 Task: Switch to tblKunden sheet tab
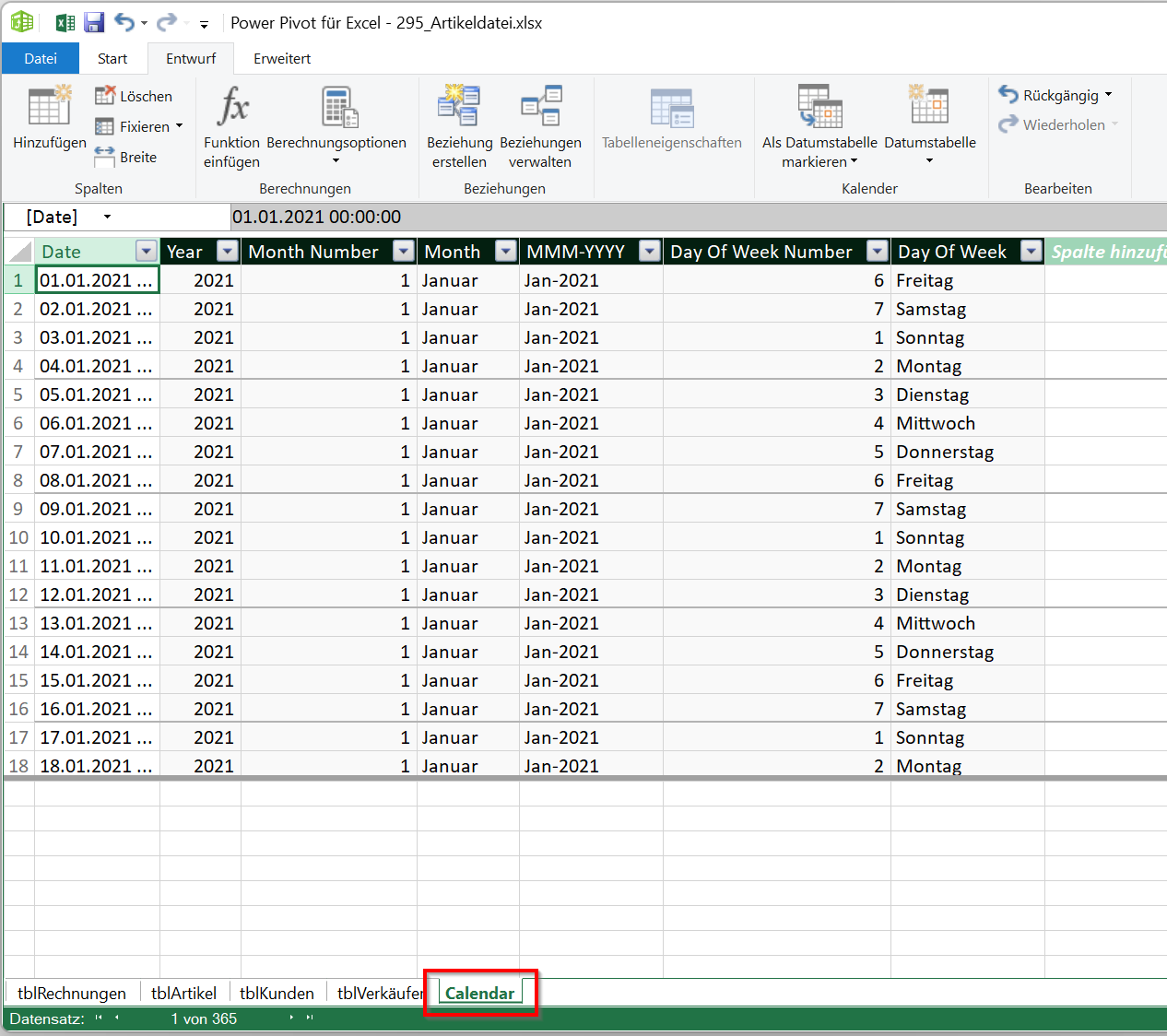277,993
